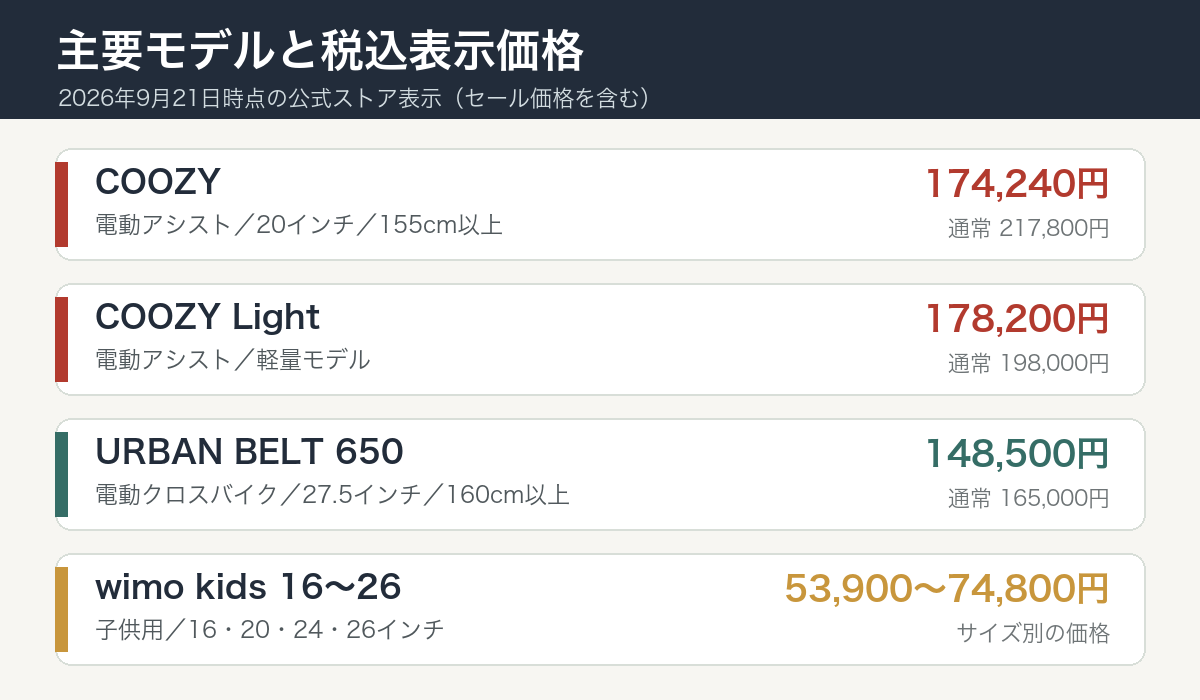Screen dimensions: 1200x700
Task: Click the wimo kids 16〜26 title
Action: click(248, 587)
